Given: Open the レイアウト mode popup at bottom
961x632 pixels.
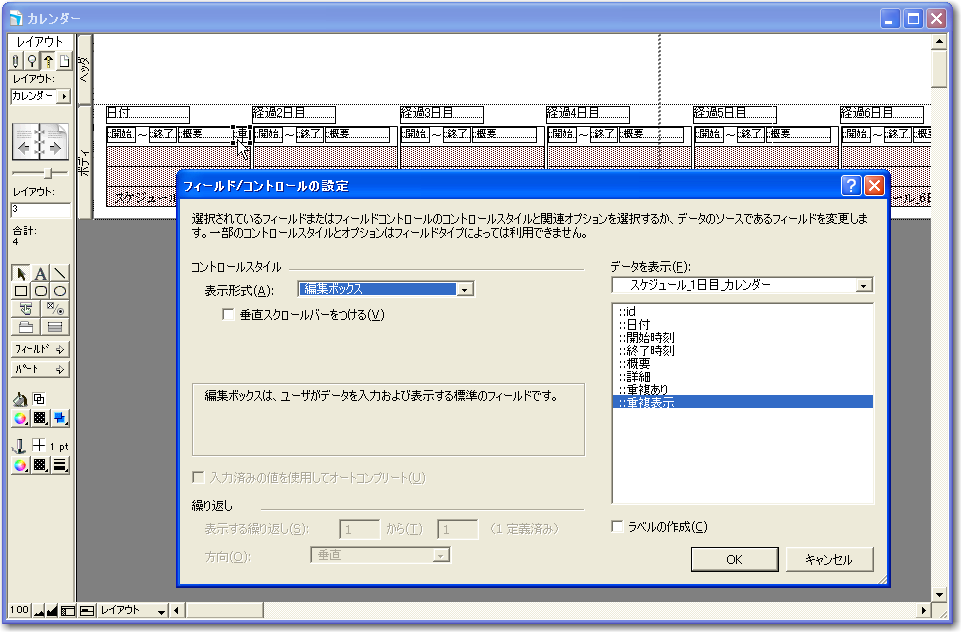Looking at the screenshot, I should pyautogui.click(x=128, y=610).
